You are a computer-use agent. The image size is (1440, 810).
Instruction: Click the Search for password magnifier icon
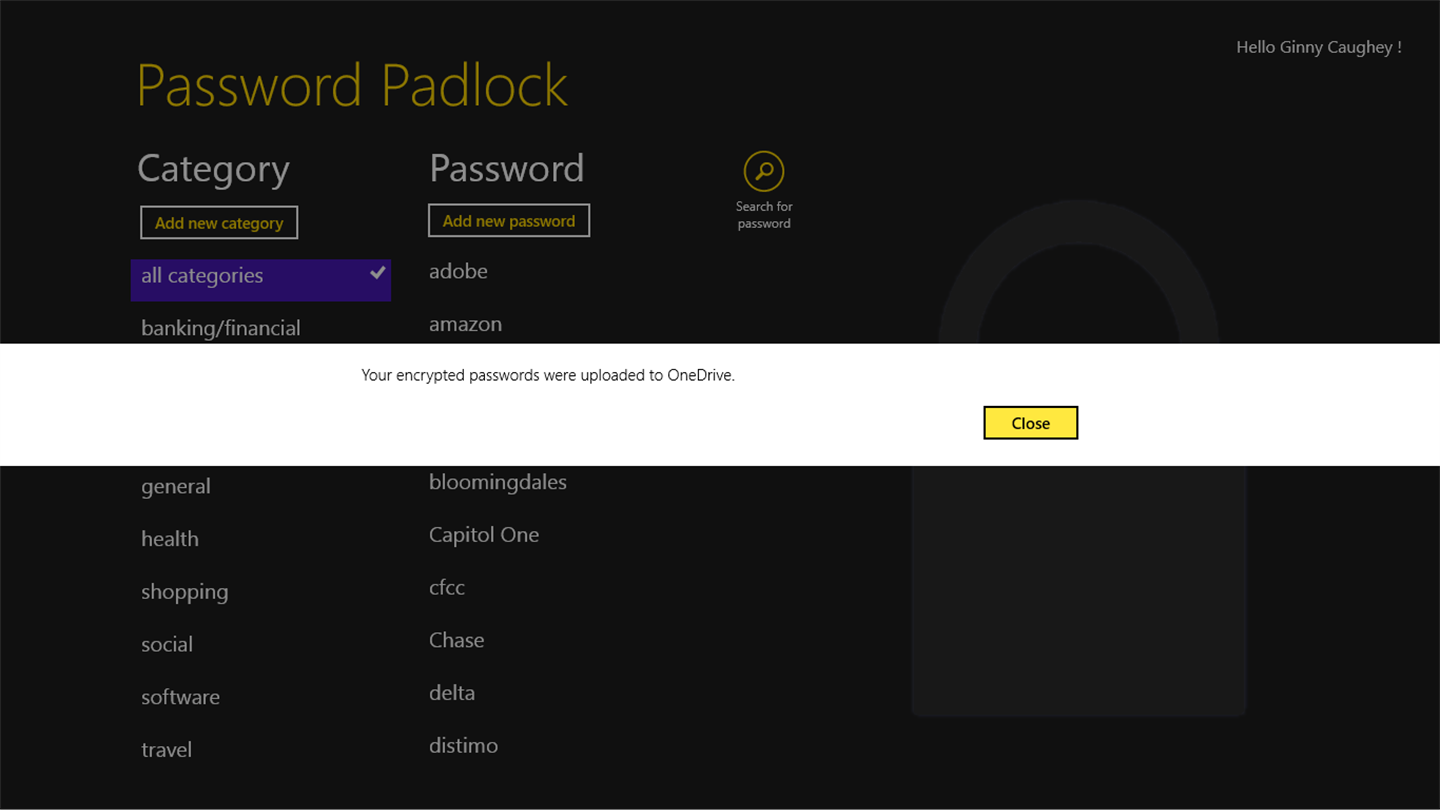click(764, 171)
